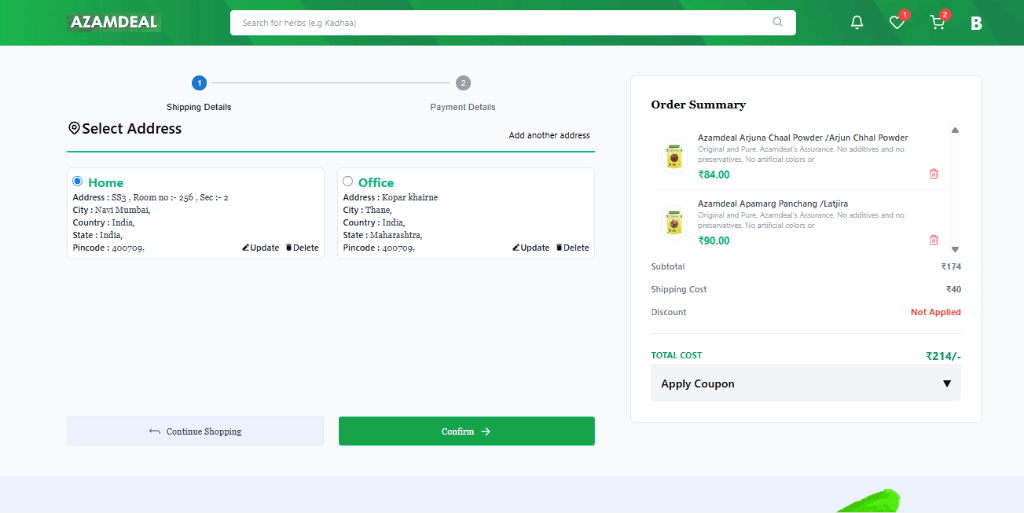
Task: Update the Office address
Action: pyautogui.click(x=531, y=248)
